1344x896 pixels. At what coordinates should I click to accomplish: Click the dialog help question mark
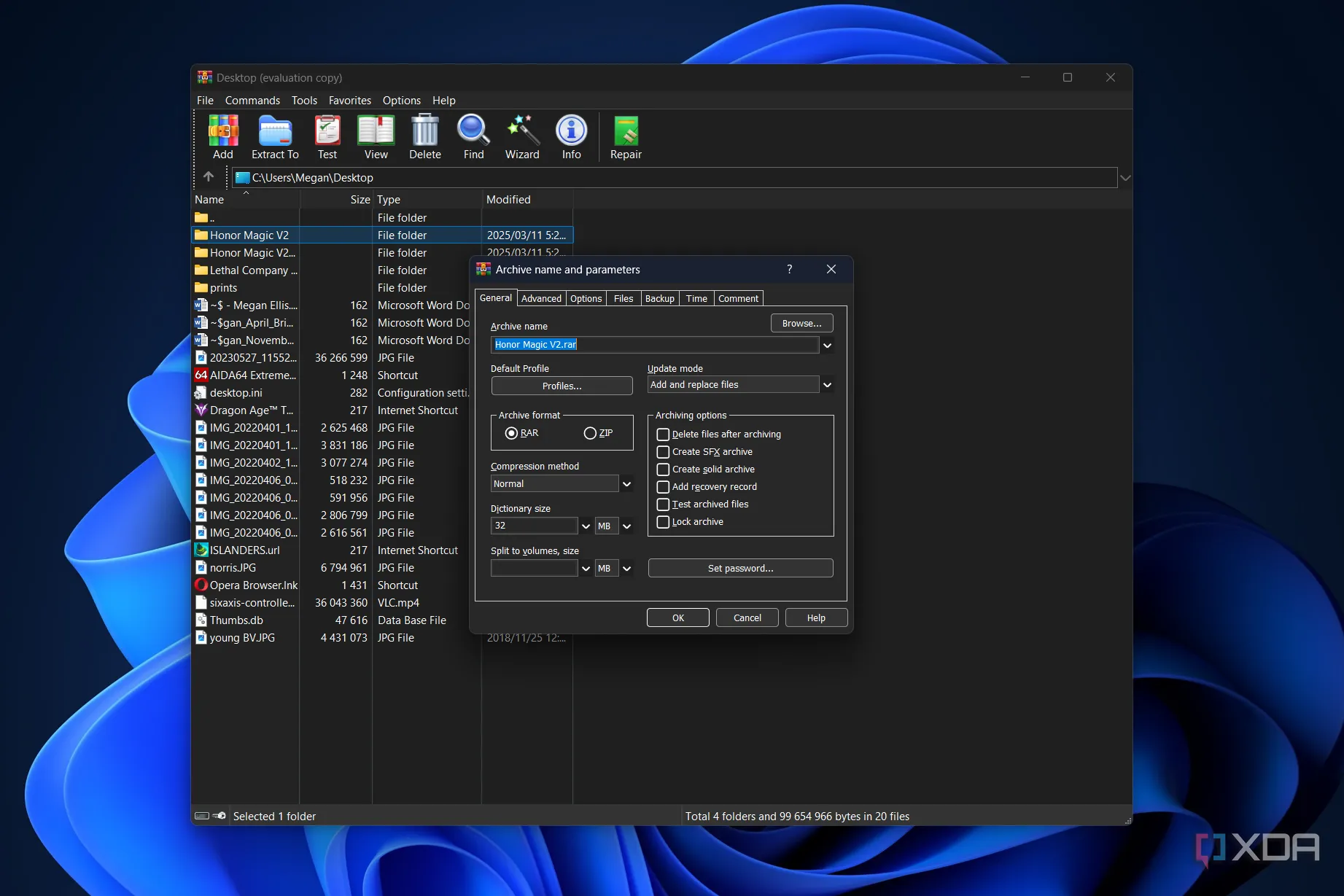(x=790, y=269)
